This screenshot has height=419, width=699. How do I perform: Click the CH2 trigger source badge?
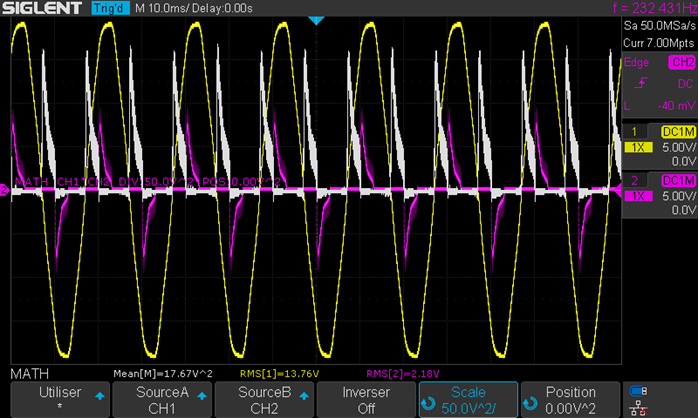pyautogui.click(x=682, y=62)
